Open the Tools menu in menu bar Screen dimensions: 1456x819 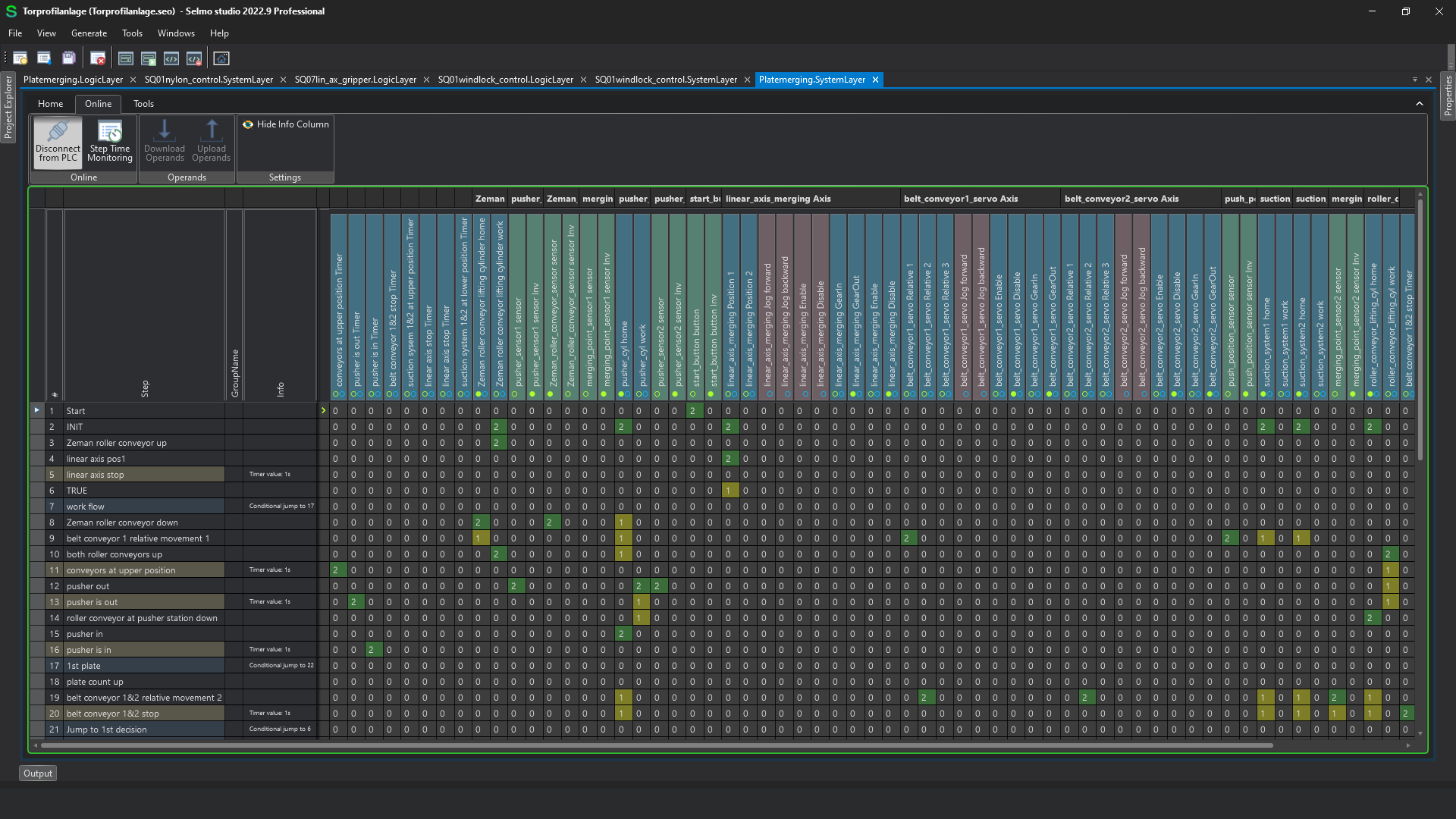[x=132, y=33]
